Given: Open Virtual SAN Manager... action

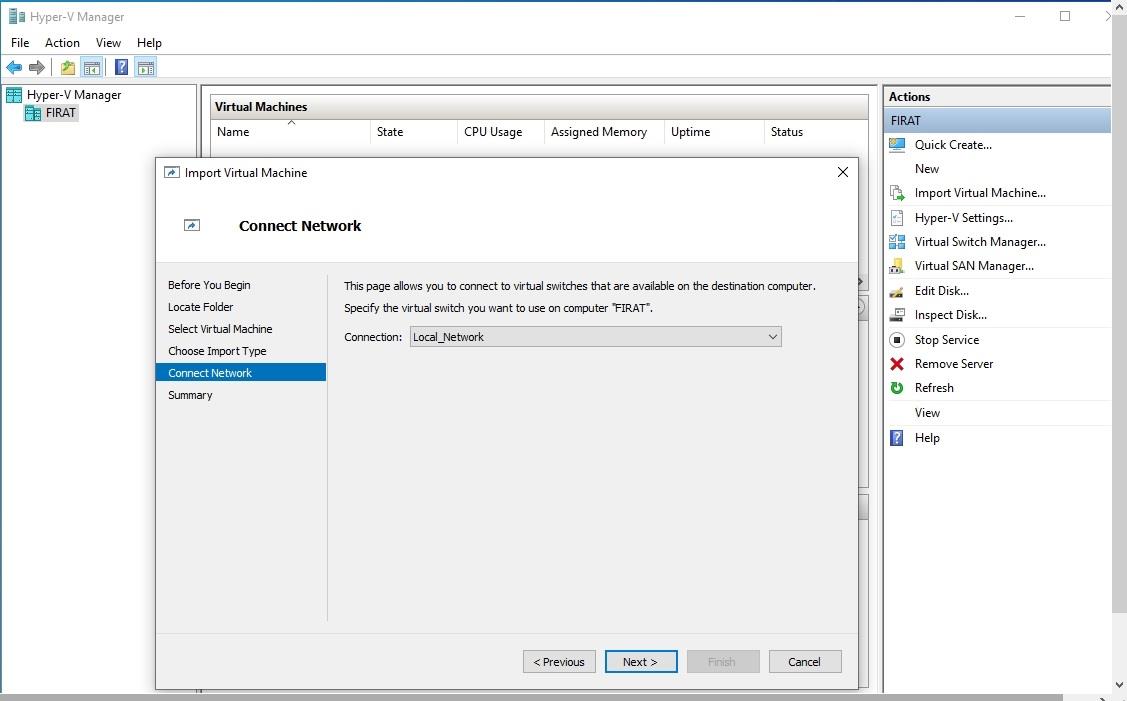Looking at the screenshot, I should (974, 266).
